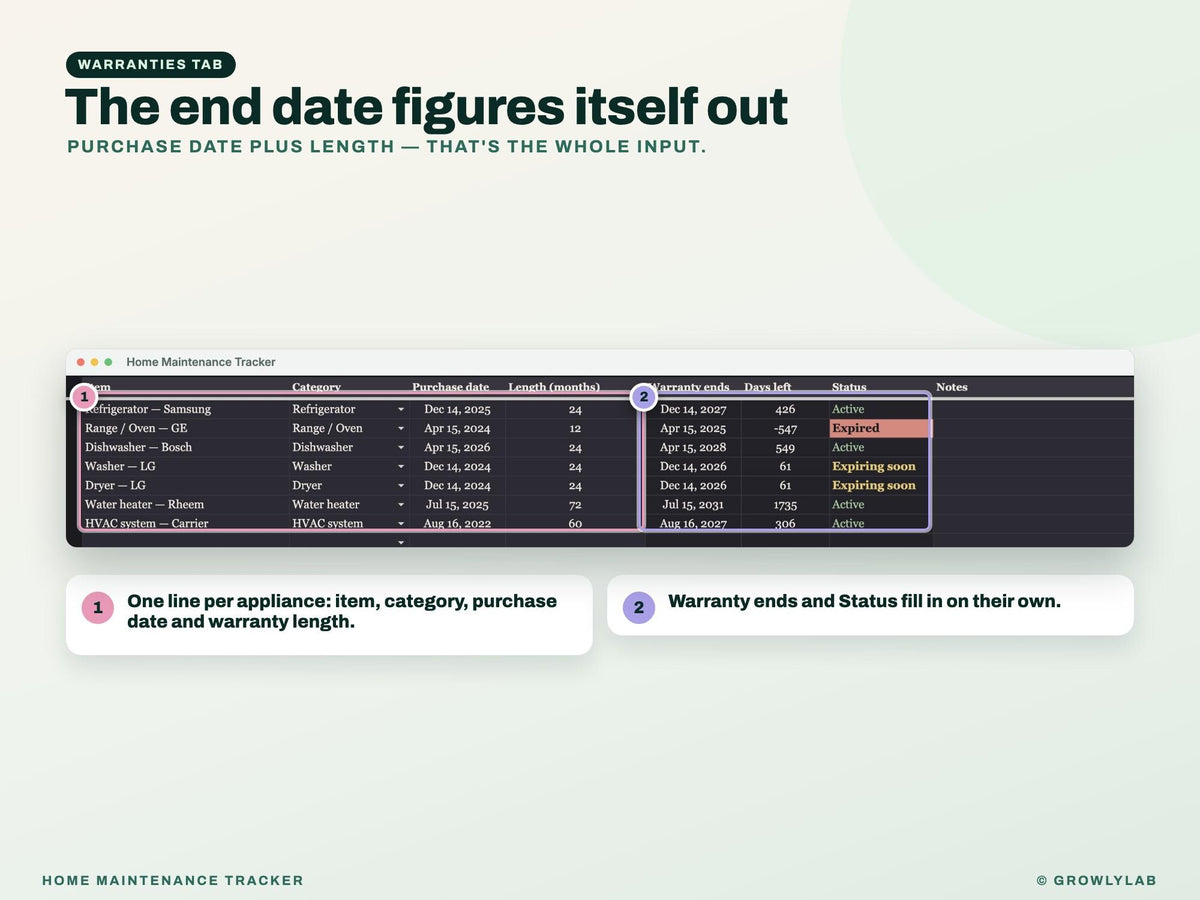The width and height of the screenshot is (1200, 900).
Task: Click days left value '426'
Action: coord(785,409)
